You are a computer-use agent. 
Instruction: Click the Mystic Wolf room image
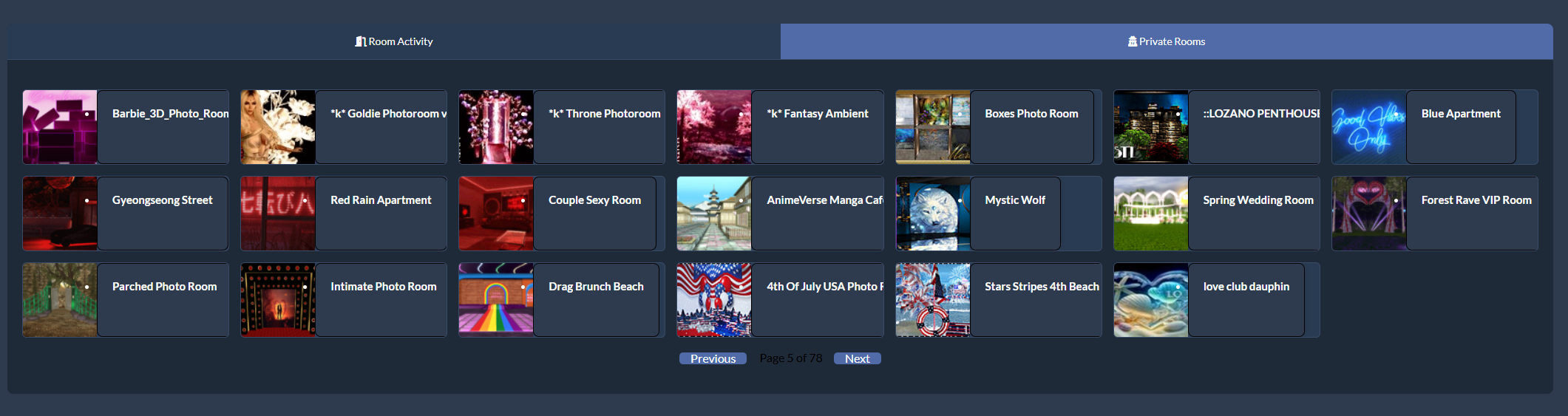point(932,214)
